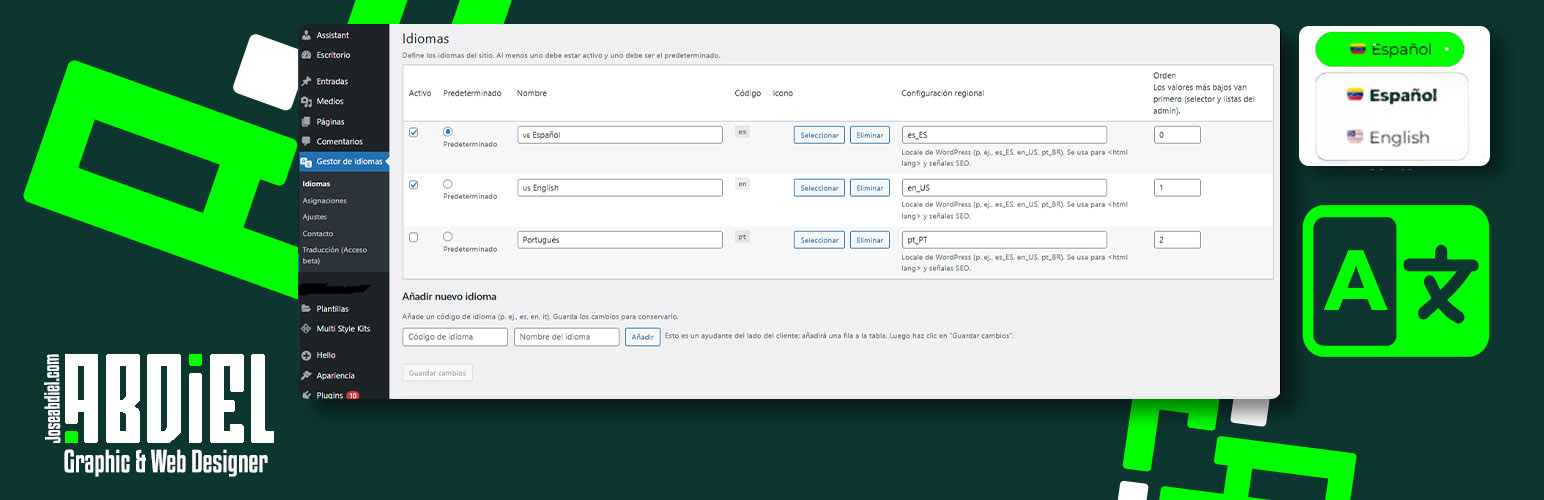Open the Ajustes submenu item
Screen dimensions: 1544x500
(x=314, y=216)
